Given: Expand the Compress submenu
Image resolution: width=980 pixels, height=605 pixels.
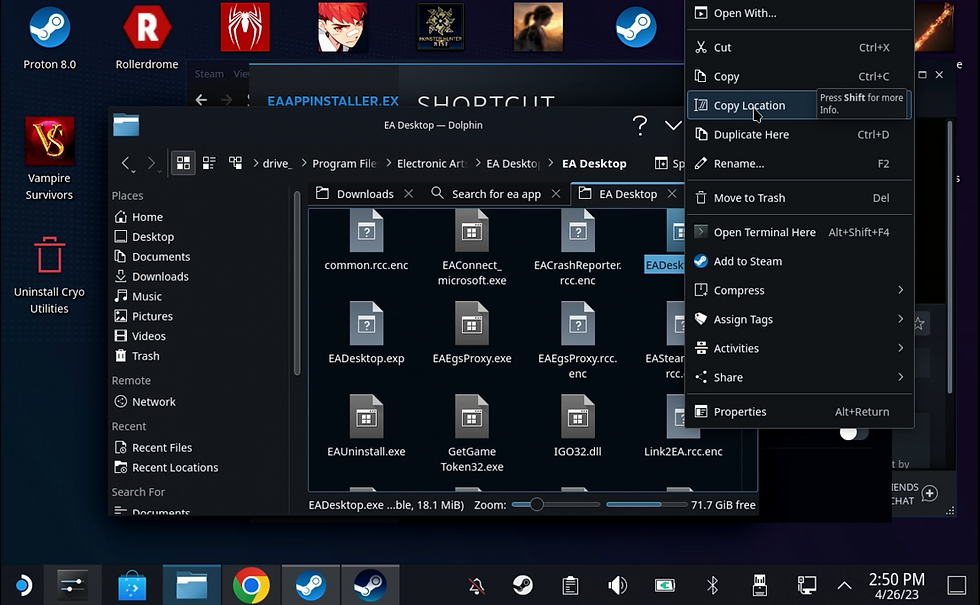Looking at the screenshot, I should point(799,290).
